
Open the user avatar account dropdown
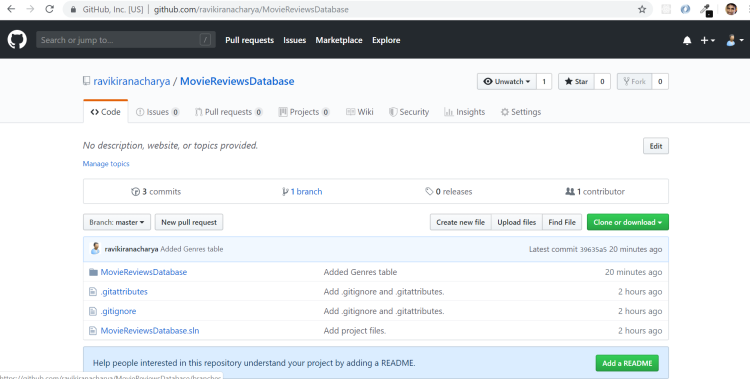coord(734,41)
